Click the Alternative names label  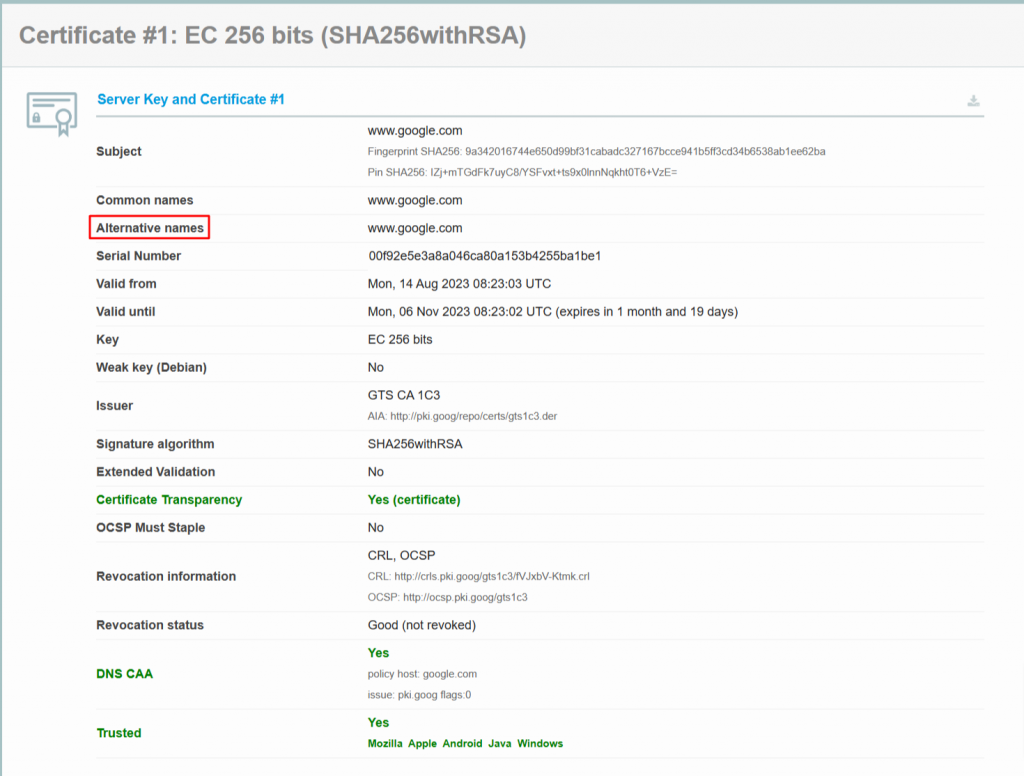click(150, 228)
